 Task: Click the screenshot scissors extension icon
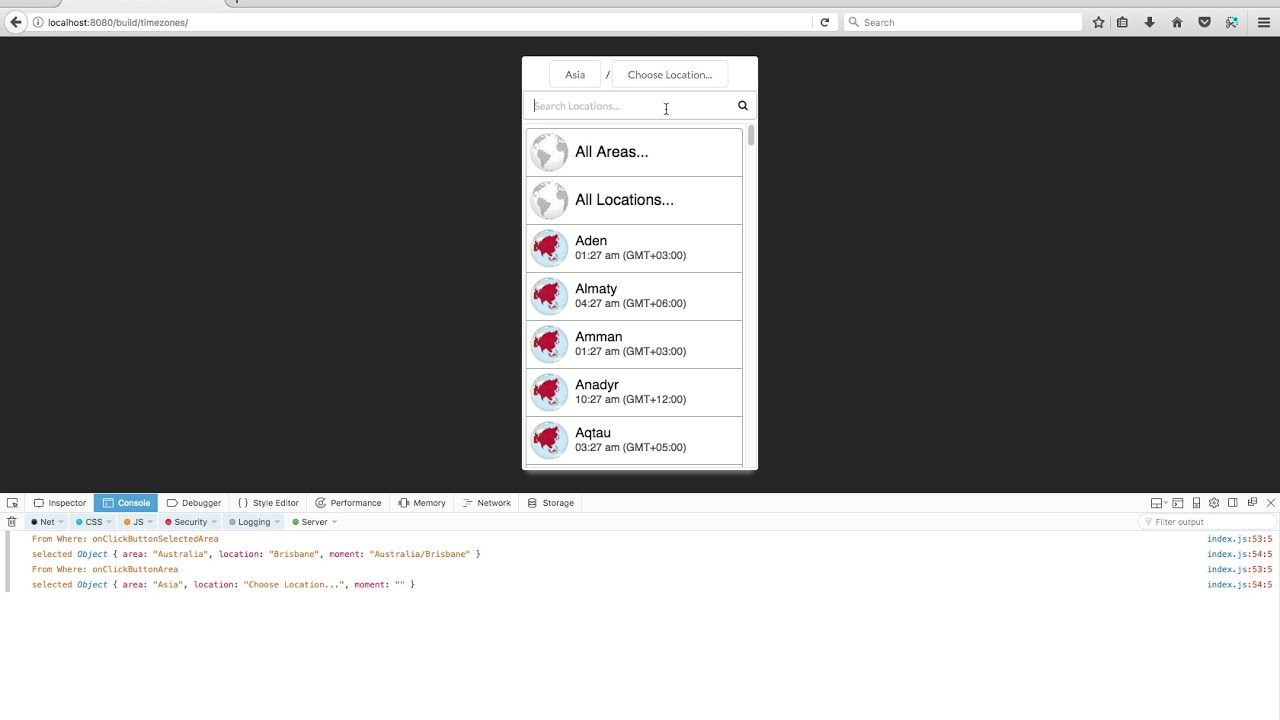[1232, 22]
